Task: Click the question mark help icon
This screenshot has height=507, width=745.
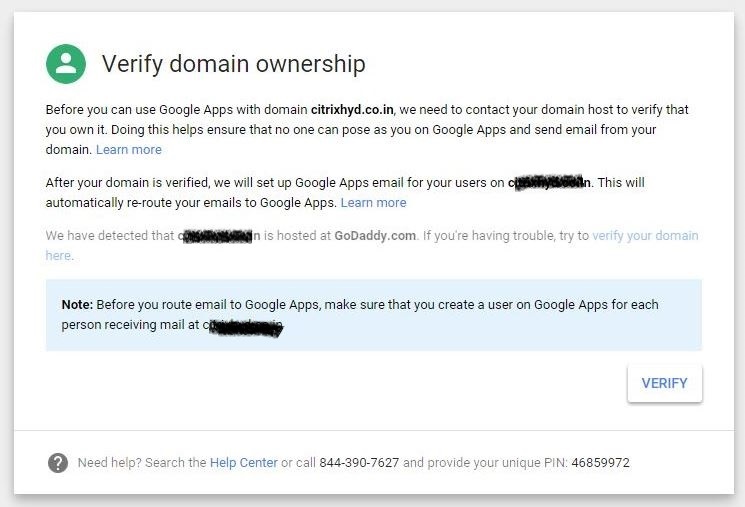Action: pos(58,463)
